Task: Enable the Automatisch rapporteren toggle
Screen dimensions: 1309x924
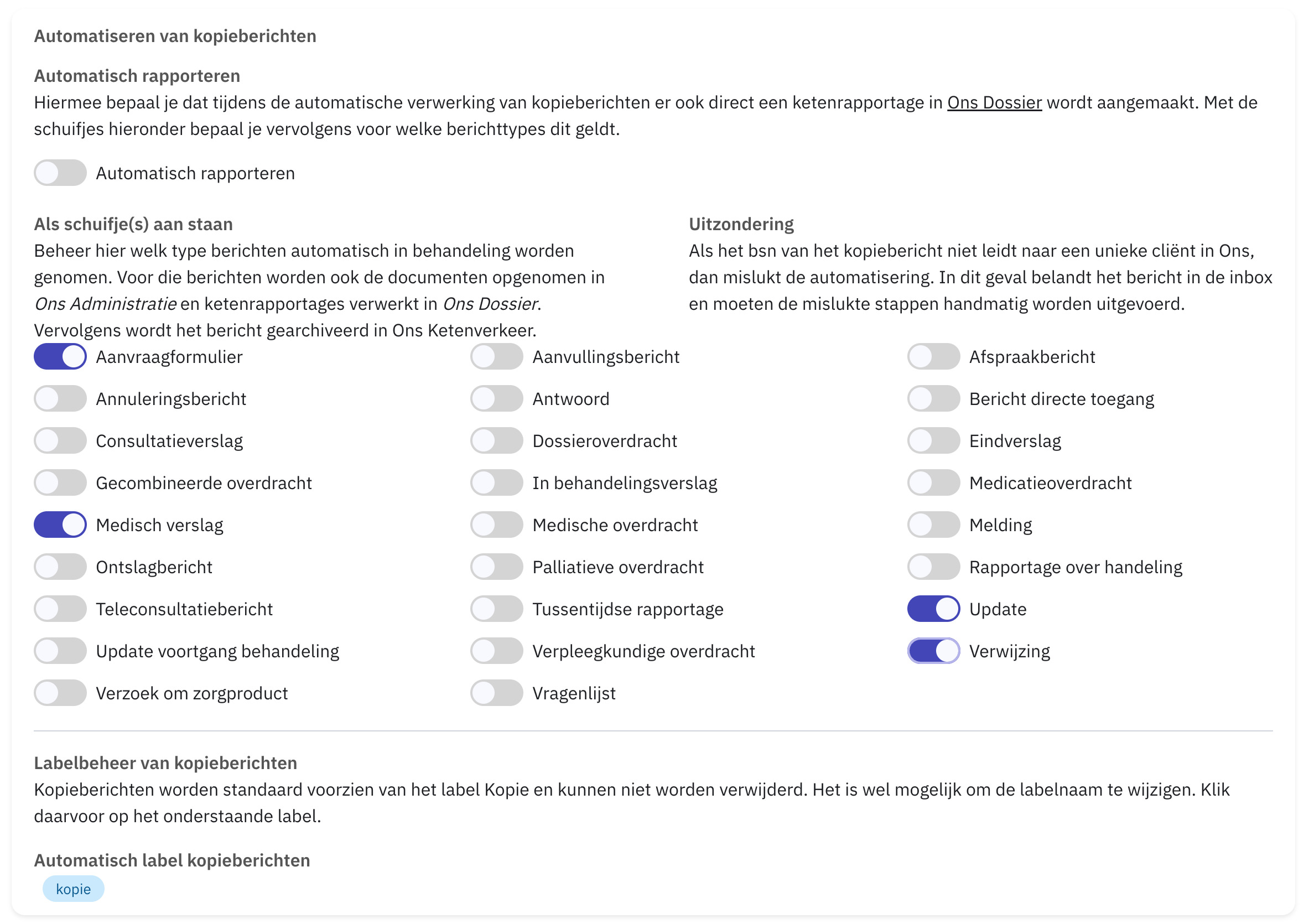Action: click(x=60, y=173)
